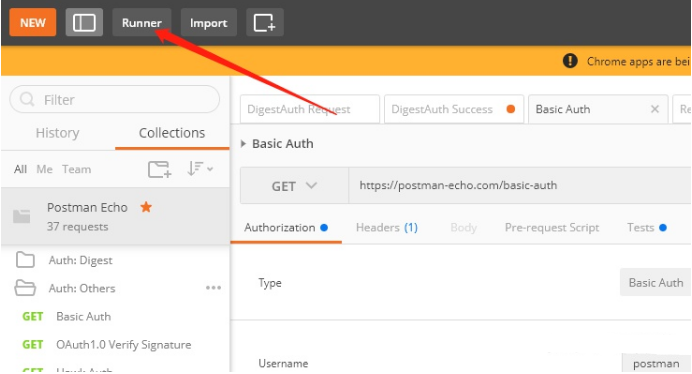692x374 pixels.
Task: Open the sort collections dropdown
Action: click(200, 169)
